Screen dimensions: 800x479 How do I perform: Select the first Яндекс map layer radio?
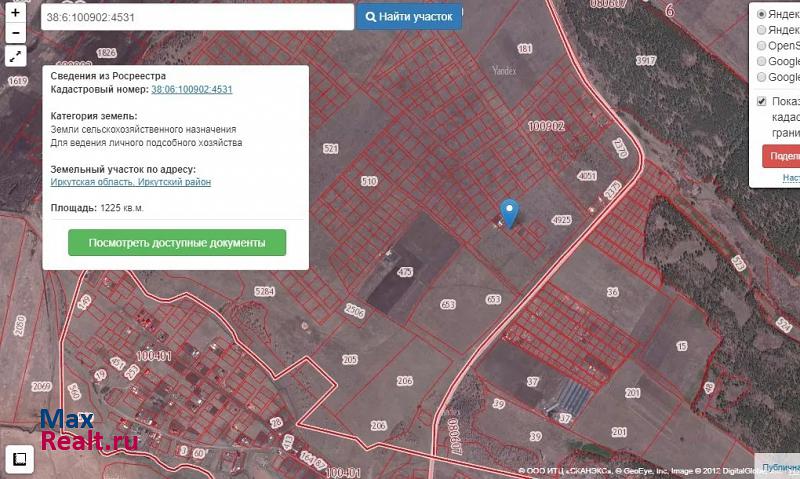pos(762,15)
